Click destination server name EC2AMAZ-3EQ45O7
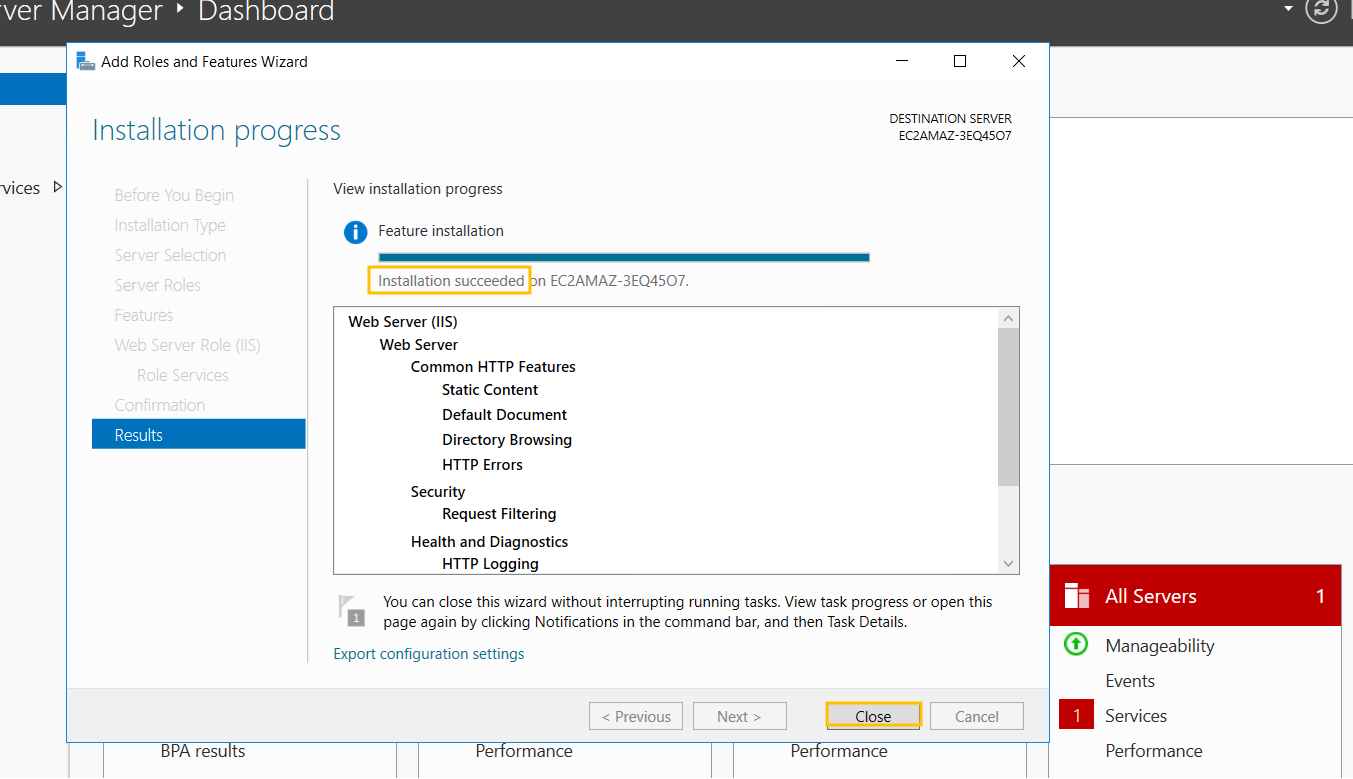This screenshot has width=1353, height=779. (x=955, y=136)
